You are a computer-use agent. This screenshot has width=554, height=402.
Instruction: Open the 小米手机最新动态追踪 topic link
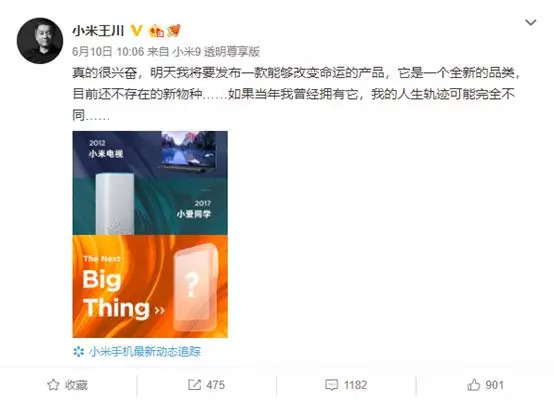pos(145,351)
